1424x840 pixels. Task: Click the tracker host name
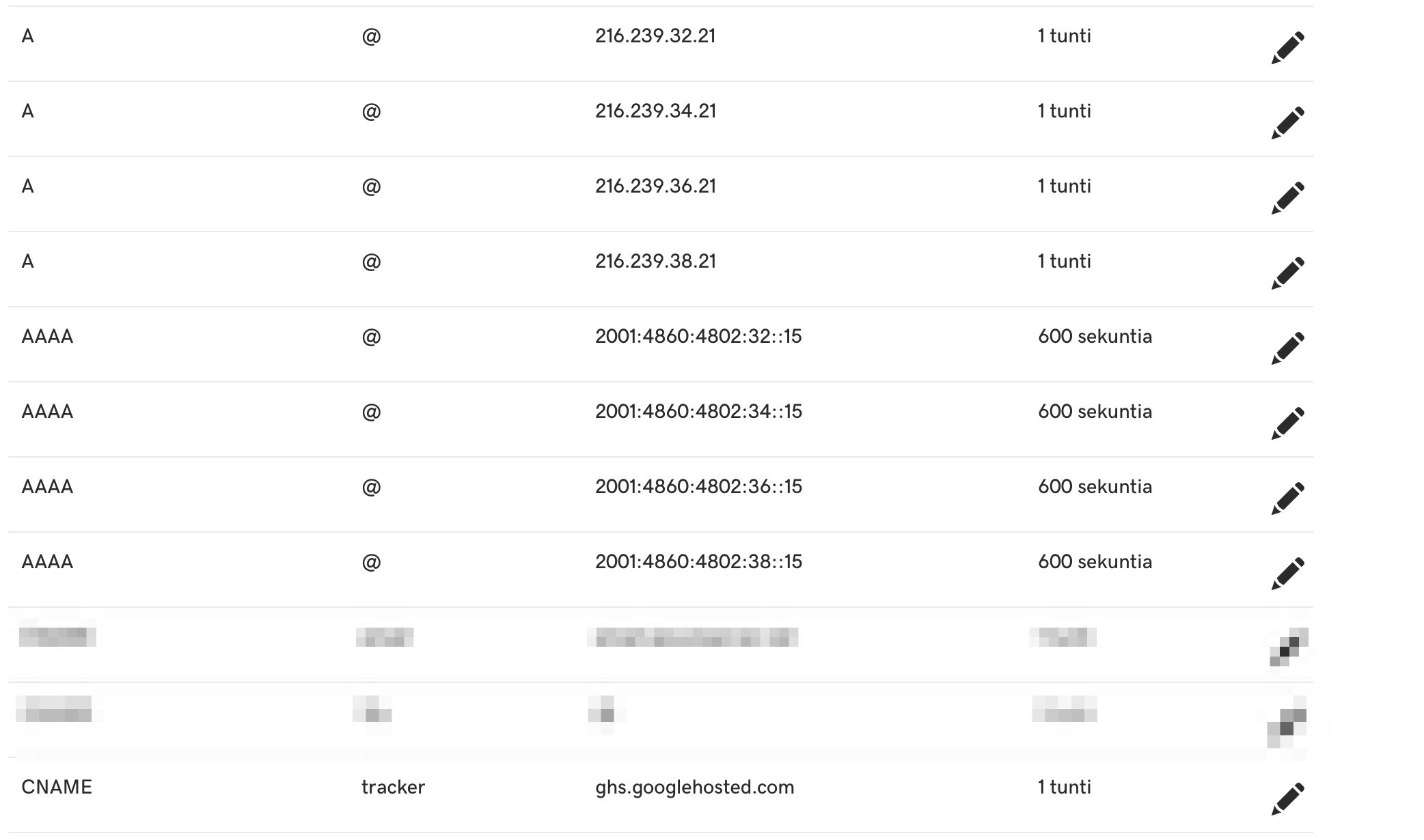coord(393,787)
